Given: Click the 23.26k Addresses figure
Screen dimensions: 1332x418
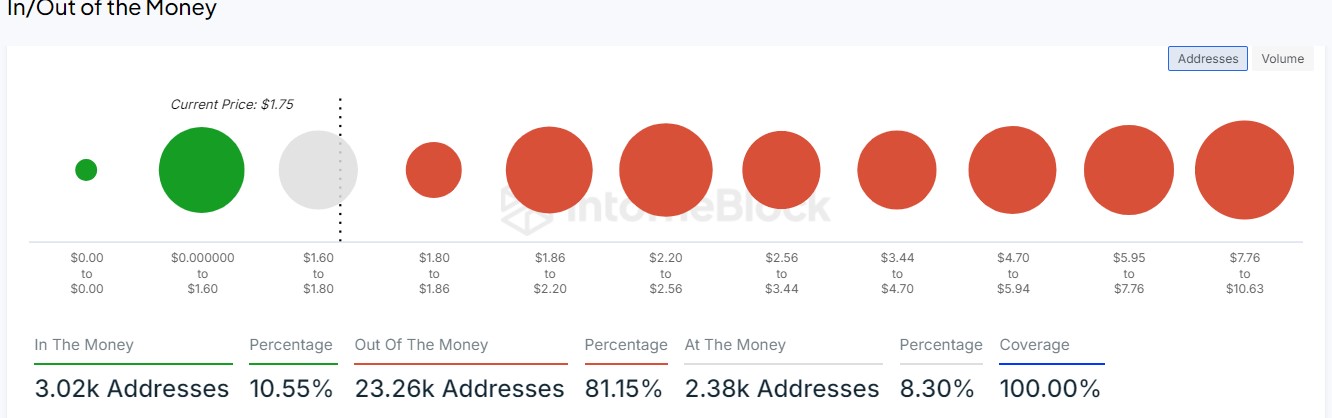Looking at the screenshot, I should tap(459, 388).
